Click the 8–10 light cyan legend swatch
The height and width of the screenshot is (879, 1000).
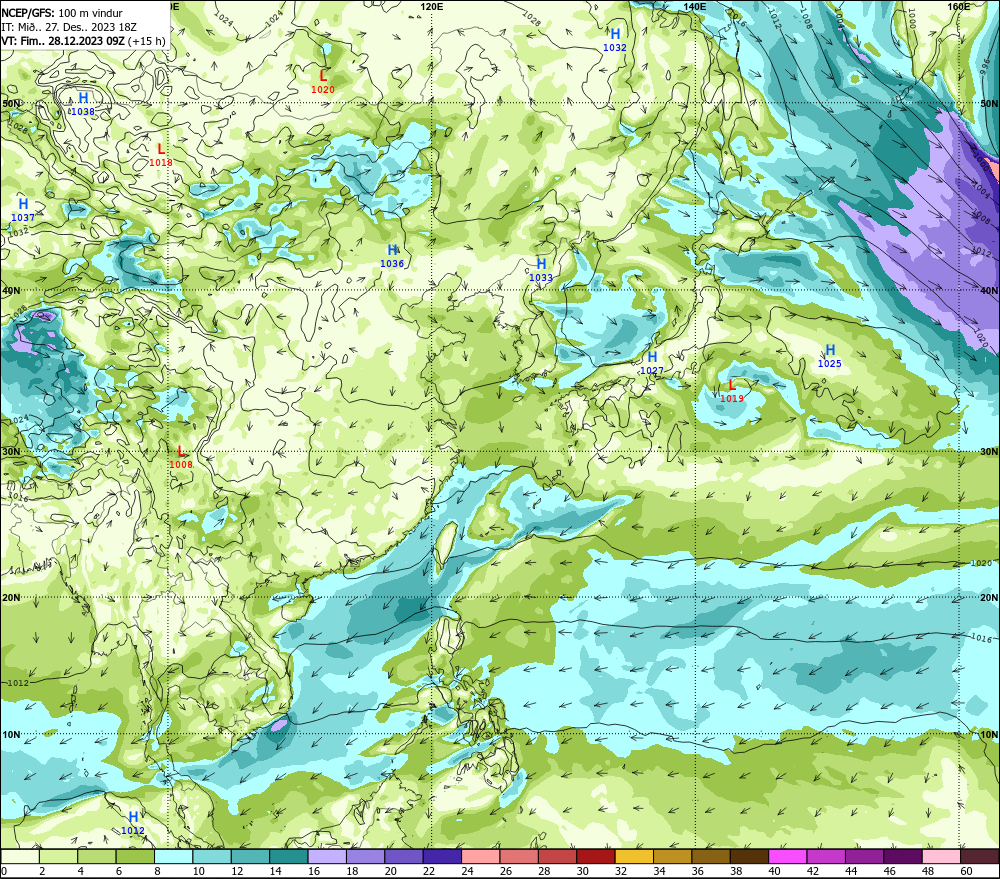(x=173, y=856)
